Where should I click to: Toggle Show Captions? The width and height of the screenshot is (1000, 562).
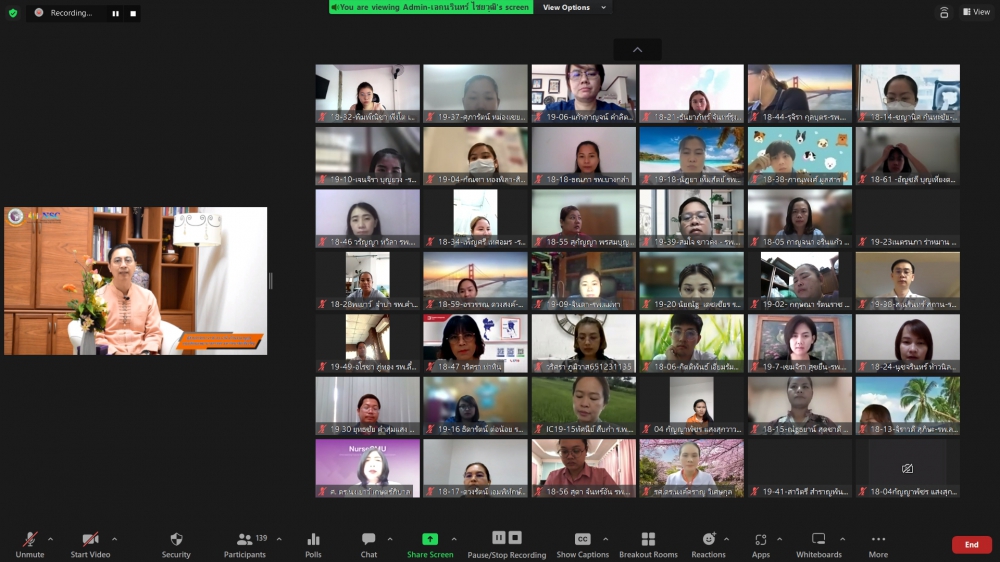coord(582,540)
